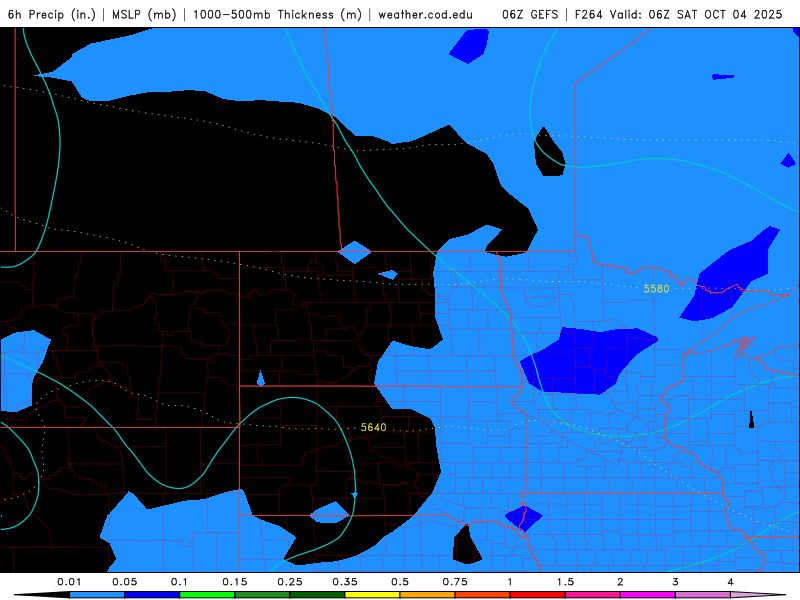The width and height of the screenshot is (800, 600).
Task: Select the '1000-500mb Thickness (m)' header text
Action: coord(277,14)
